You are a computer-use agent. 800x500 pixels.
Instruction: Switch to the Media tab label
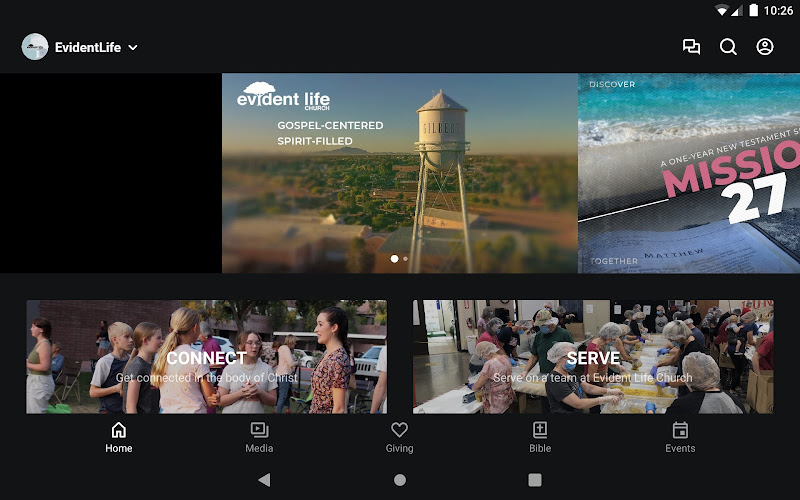pos(259,449)
